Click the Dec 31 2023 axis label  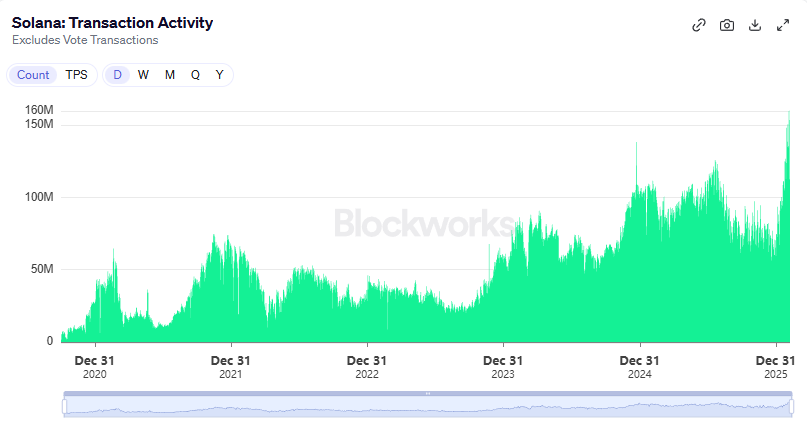503,367
